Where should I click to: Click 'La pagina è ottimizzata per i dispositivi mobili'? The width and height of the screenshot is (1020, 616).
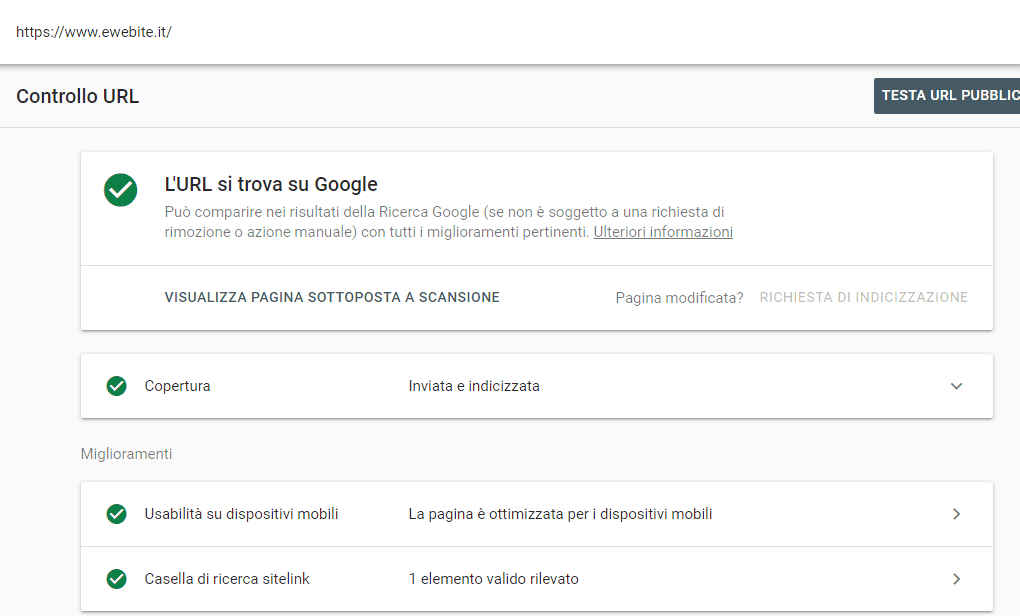pyautogui.click(x=560, y=514)
